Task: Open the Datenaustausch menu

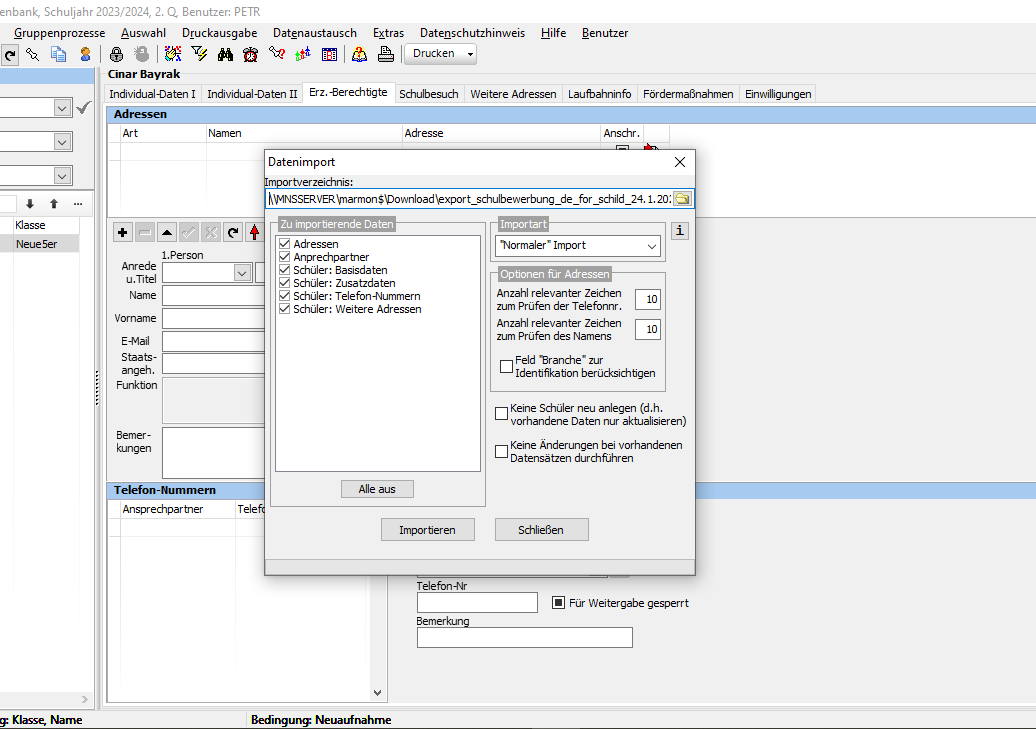Action: point(314,33)
